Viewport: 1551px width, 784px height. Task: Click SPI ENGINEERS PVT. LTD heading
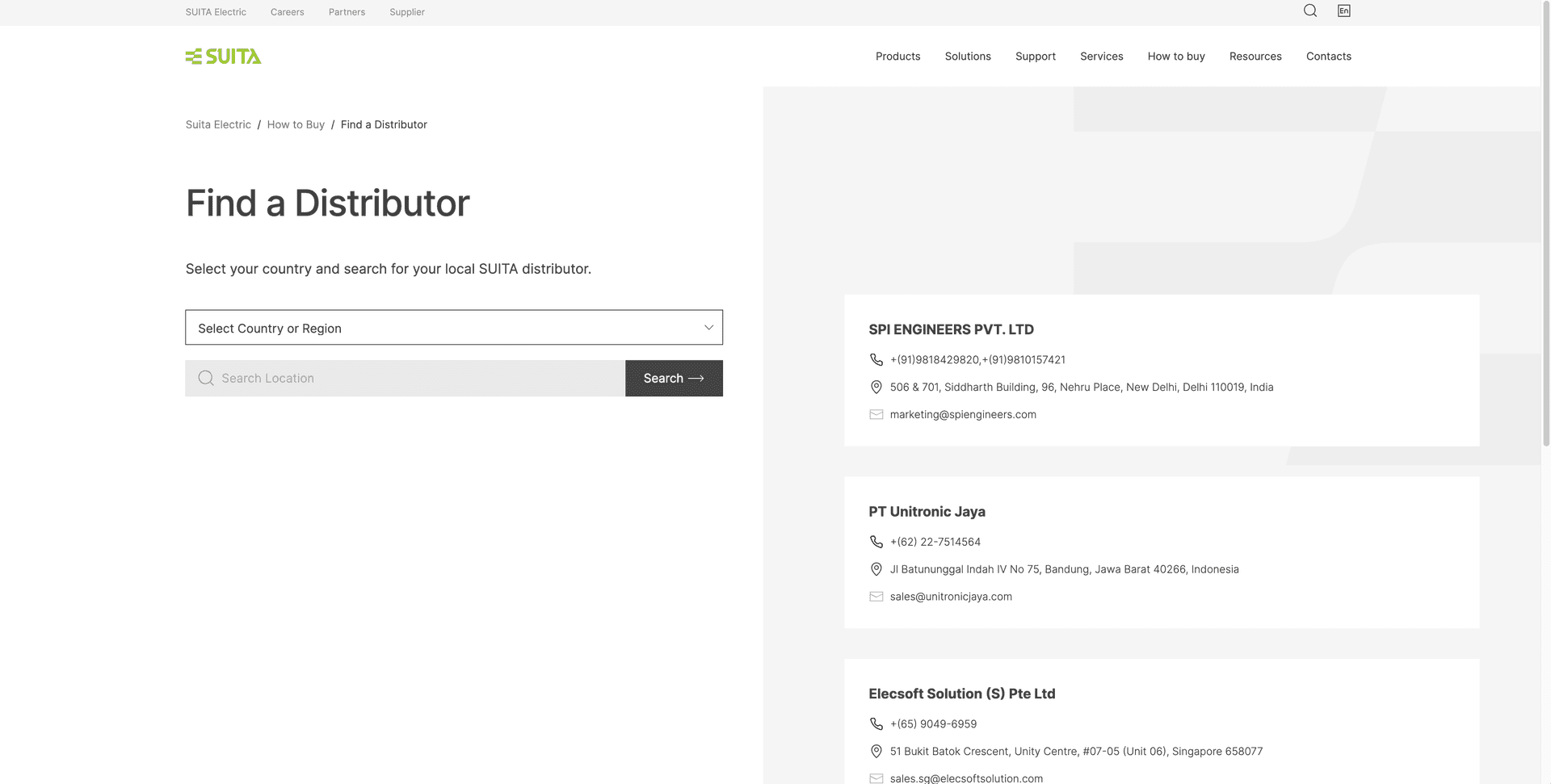coord(951,329)
